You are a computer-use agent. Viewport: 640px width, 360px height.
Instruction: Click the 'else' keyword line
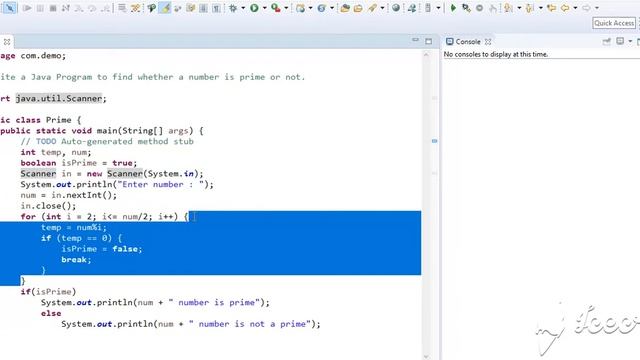(x=51, y=313)
